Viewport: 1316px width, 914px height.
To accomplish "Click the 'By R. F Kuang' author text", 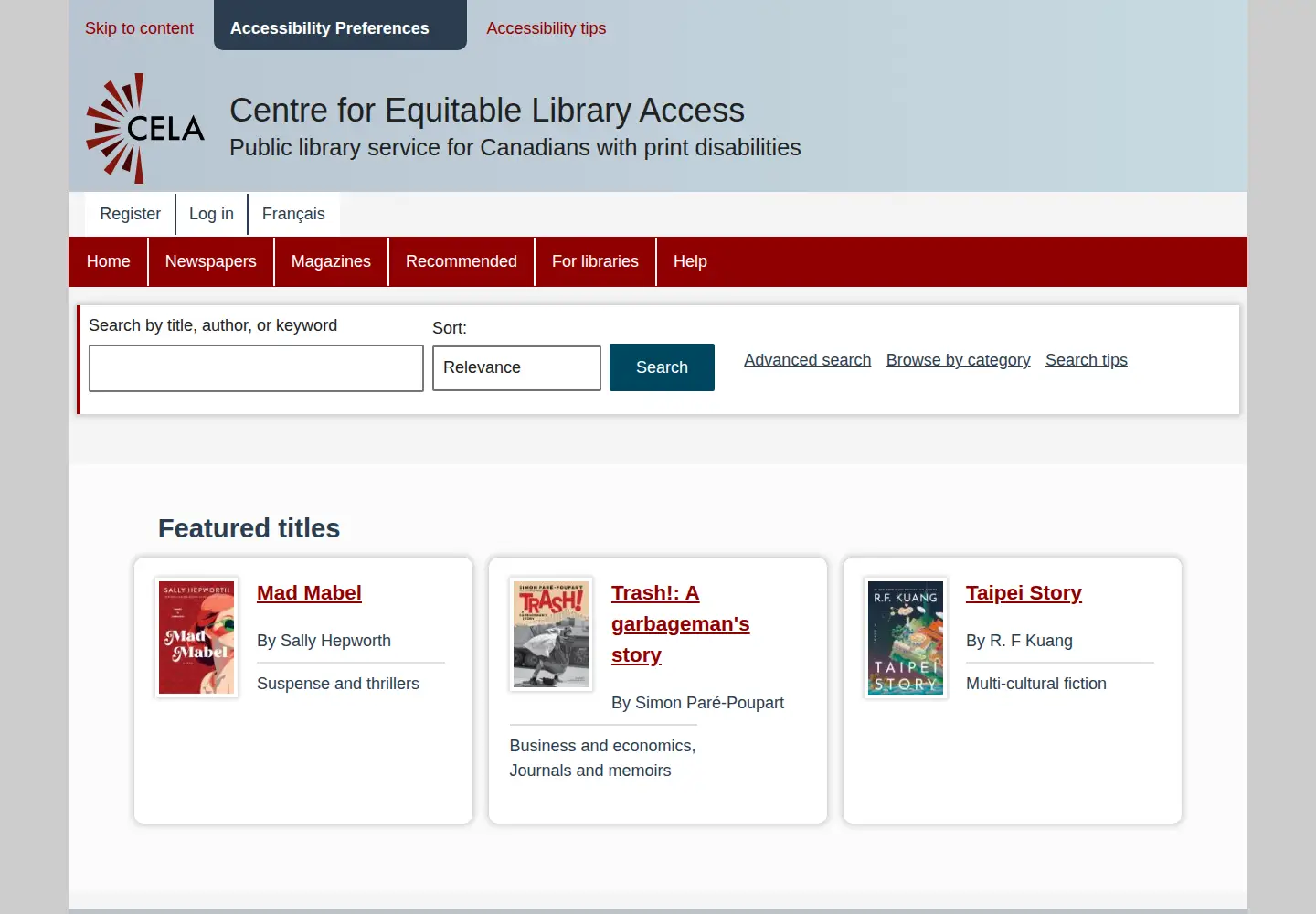I will coord(1019,641).
